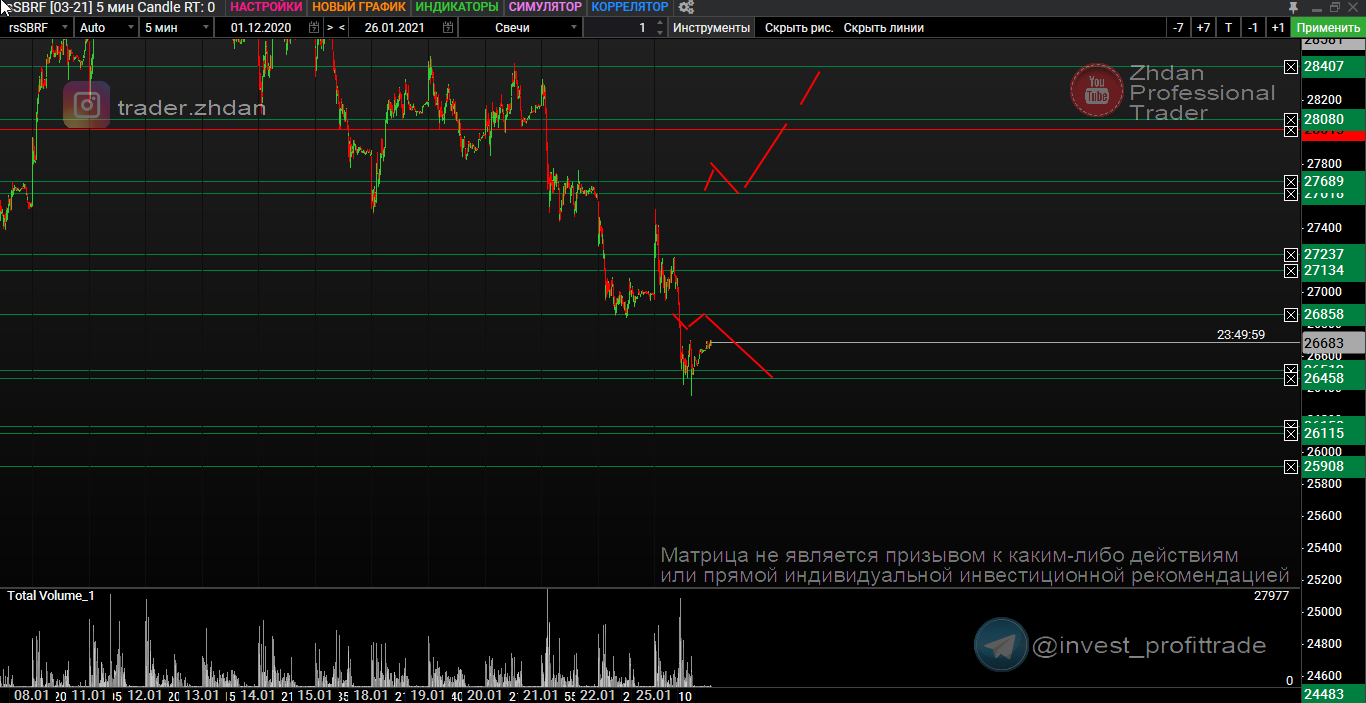Screen dimensions: 1366x703
Task: Click the countdown timer 23:49:59
Action: pos(1241,335)
